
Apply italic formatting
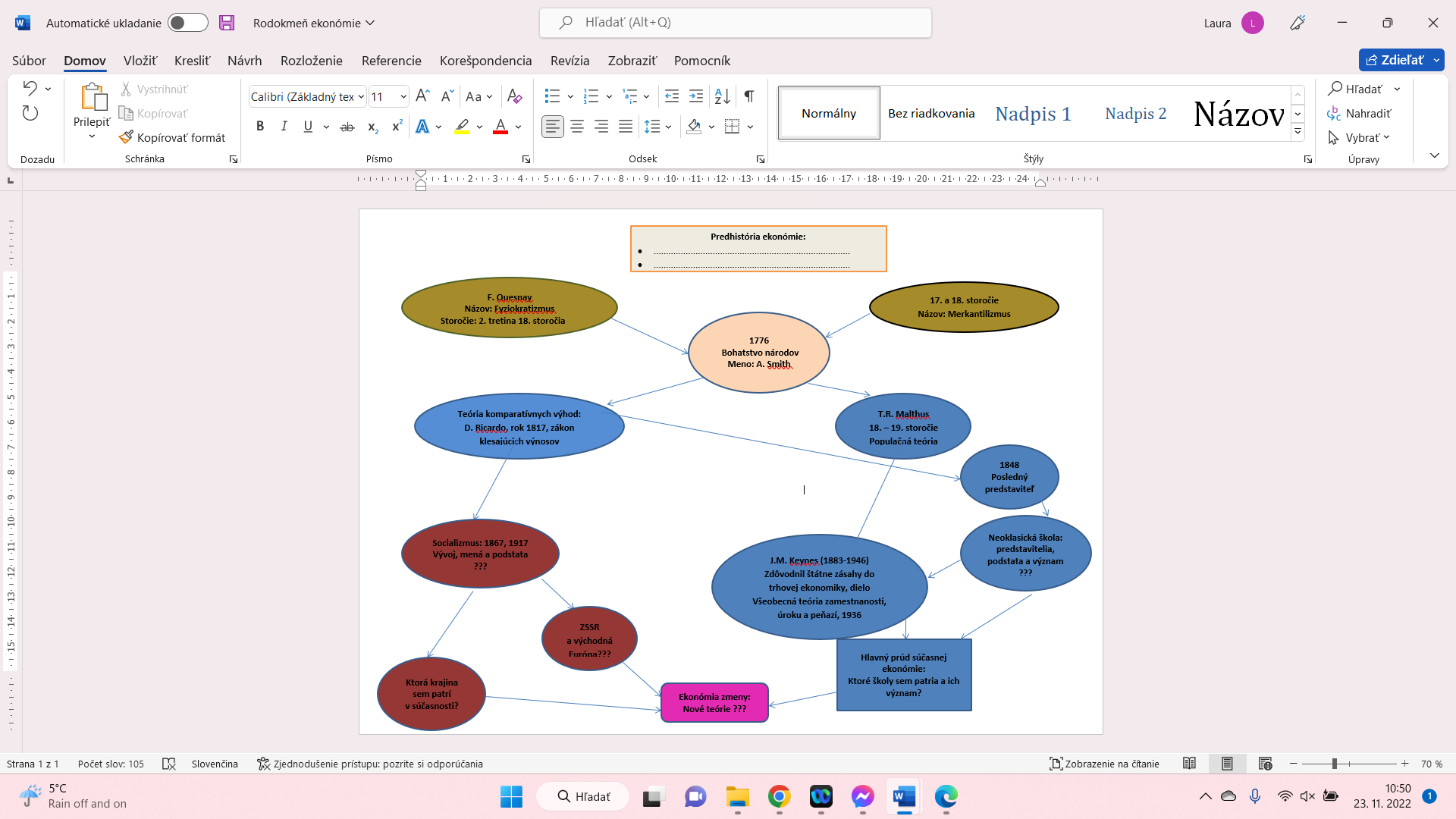(x=284, y=127)
